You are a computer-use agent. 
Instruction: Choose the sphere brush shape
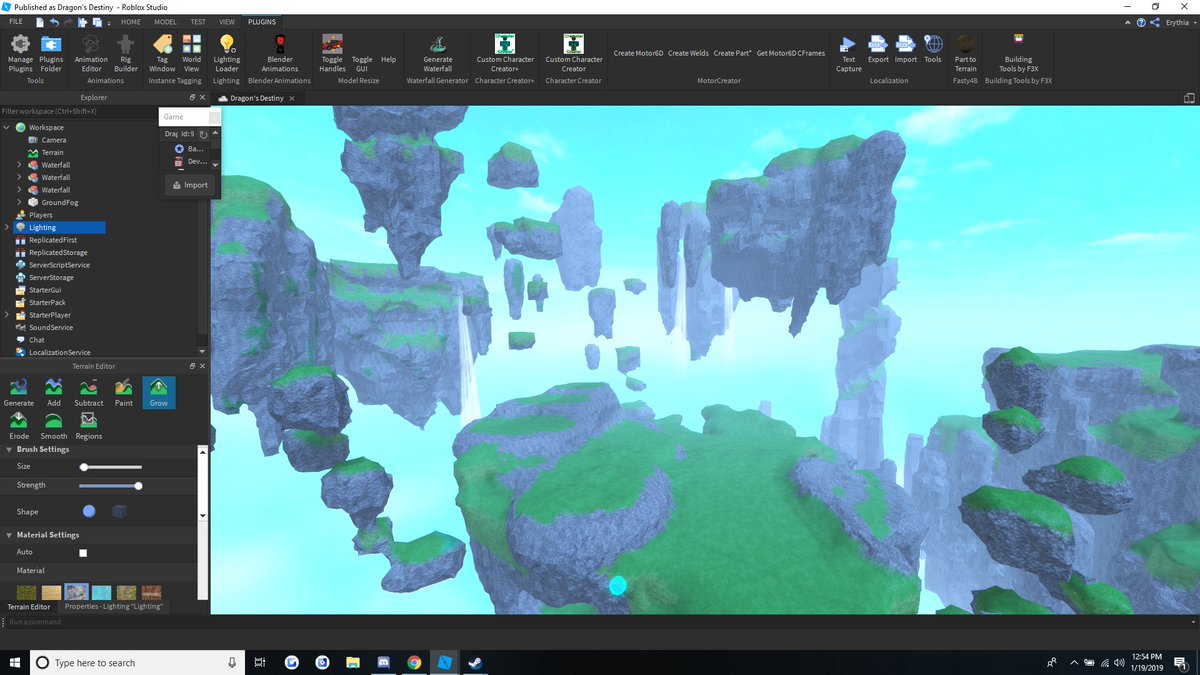coord(89,511)
